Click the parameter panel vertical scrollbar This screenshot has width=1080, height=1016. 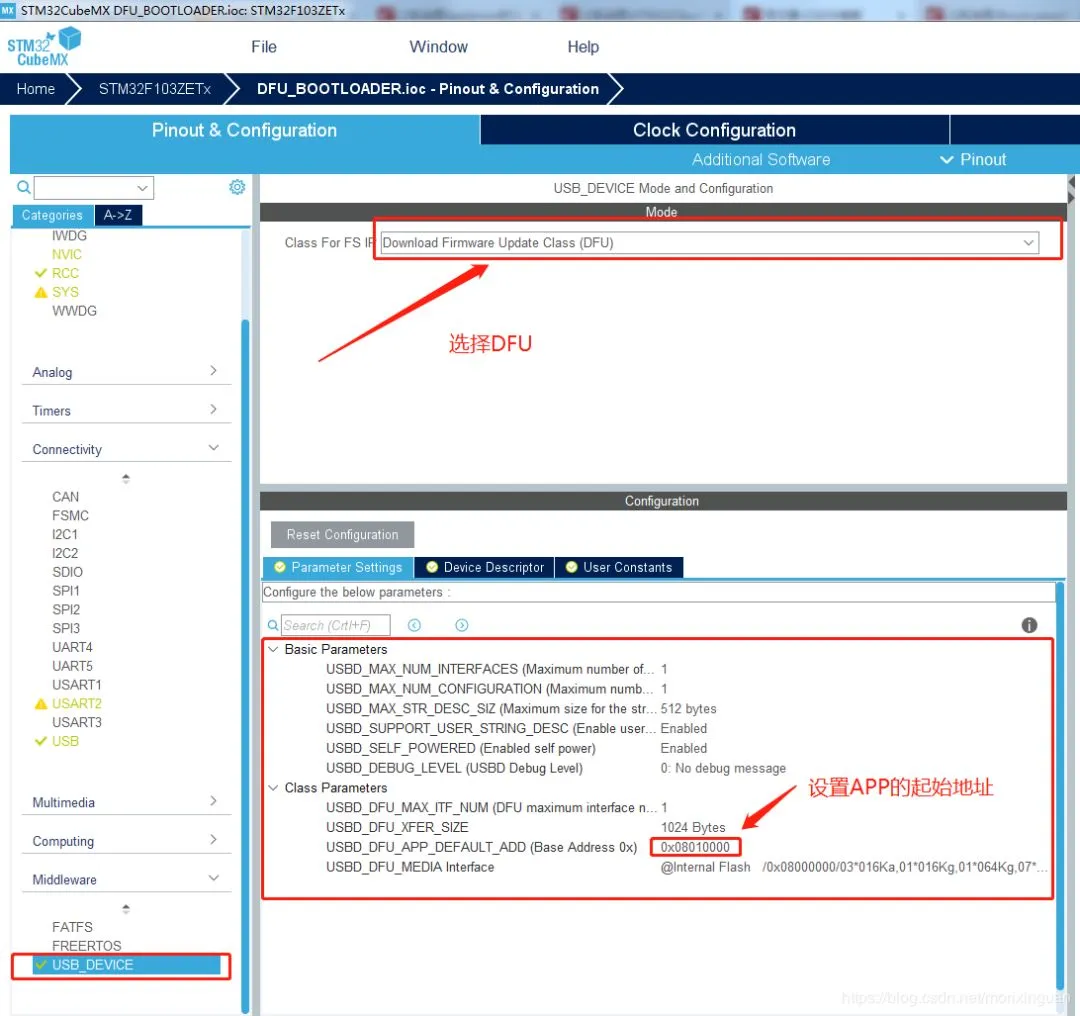tap(1061, 786)
